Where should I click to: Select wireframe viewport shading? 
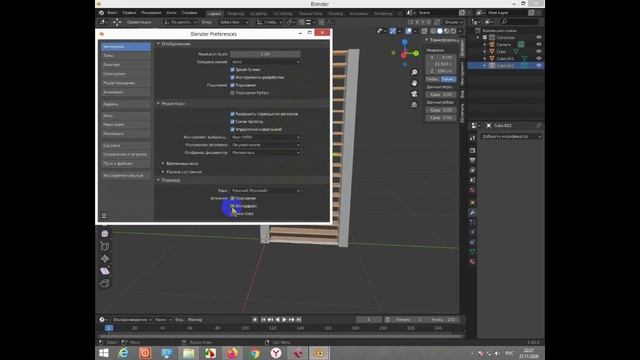tap(432, 31)
